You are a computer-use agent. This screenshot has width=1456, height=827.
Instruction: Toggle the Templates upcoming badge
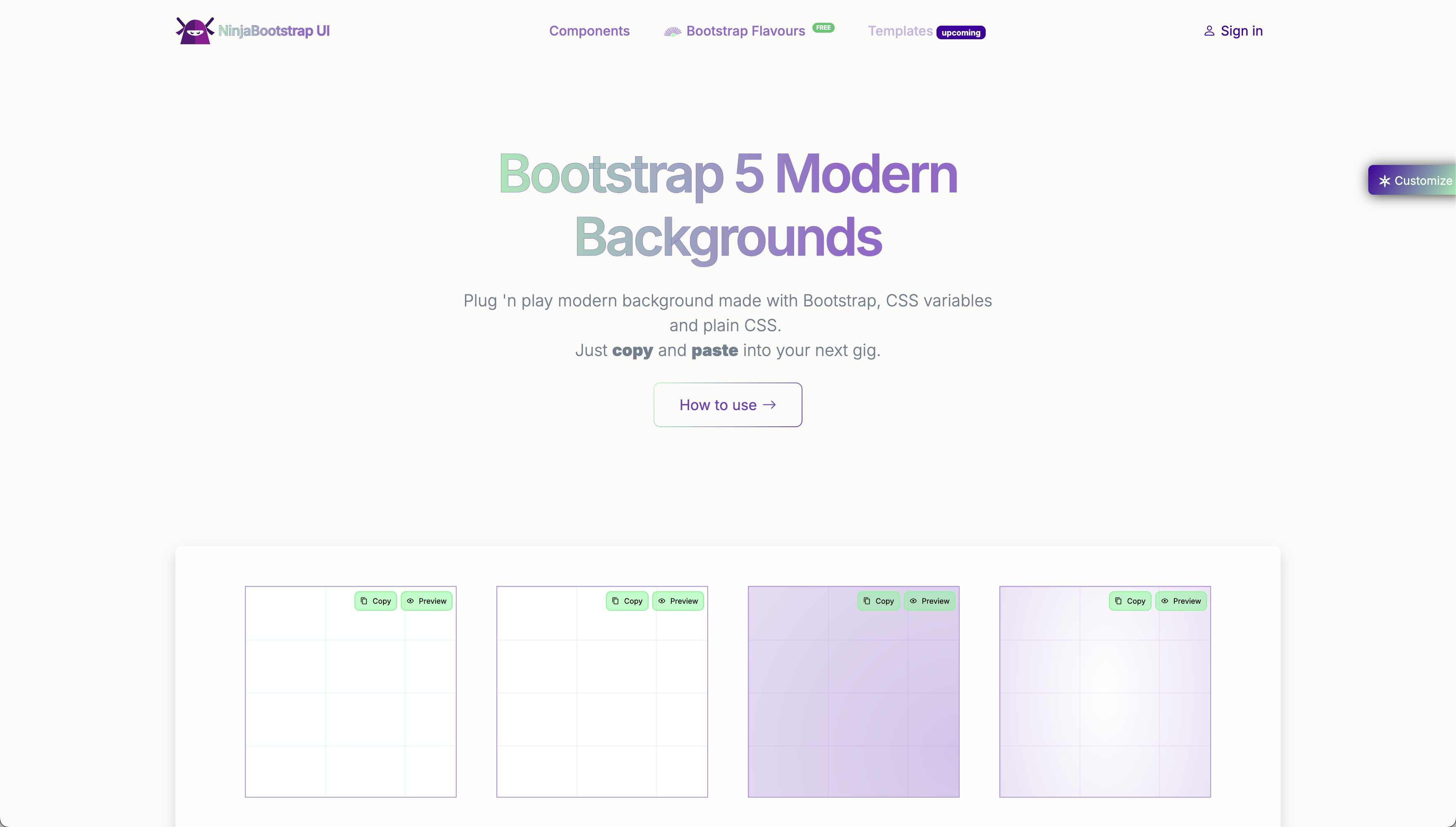[961, 32]
